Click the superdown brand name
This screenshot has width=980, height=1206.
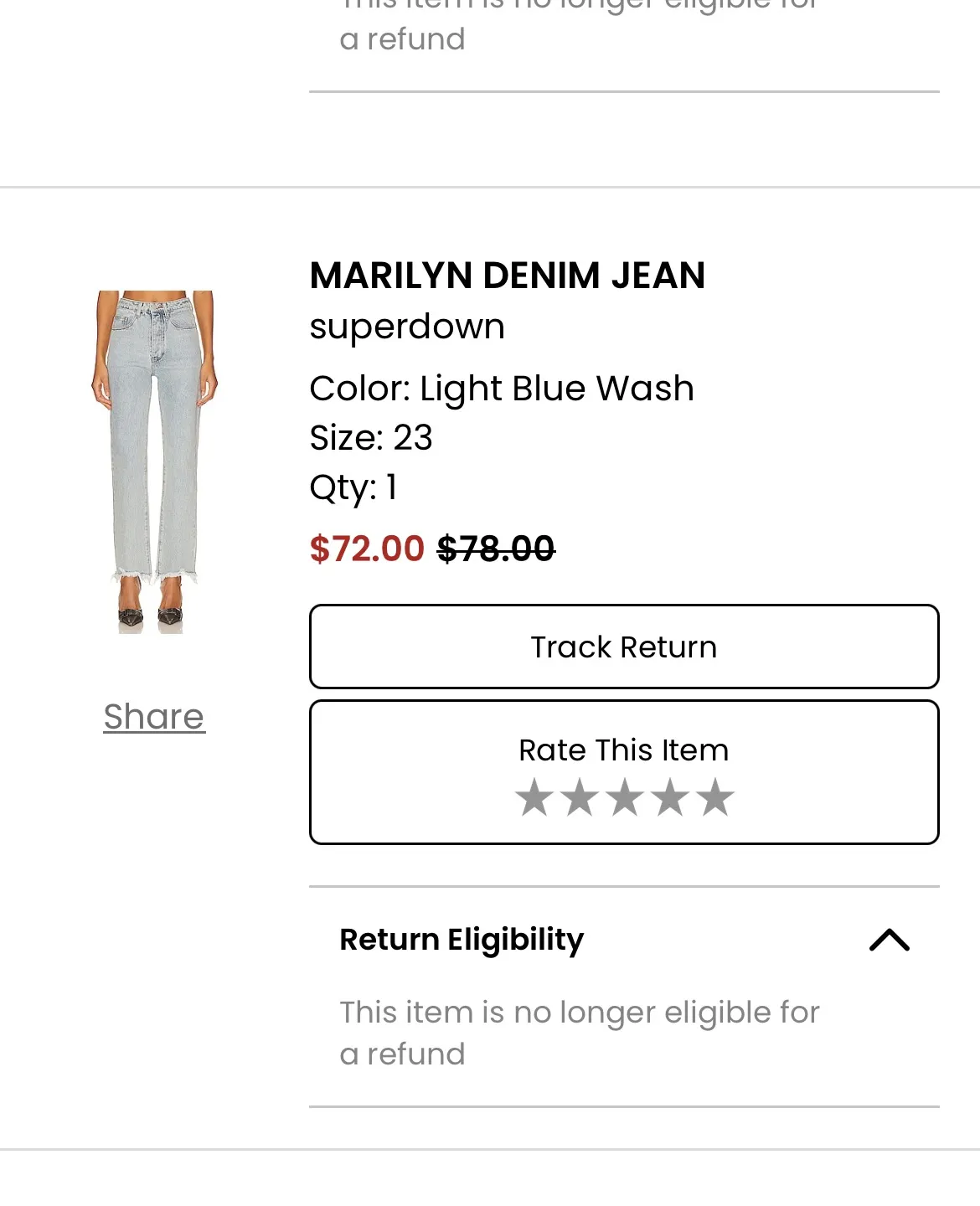(407, 326)
